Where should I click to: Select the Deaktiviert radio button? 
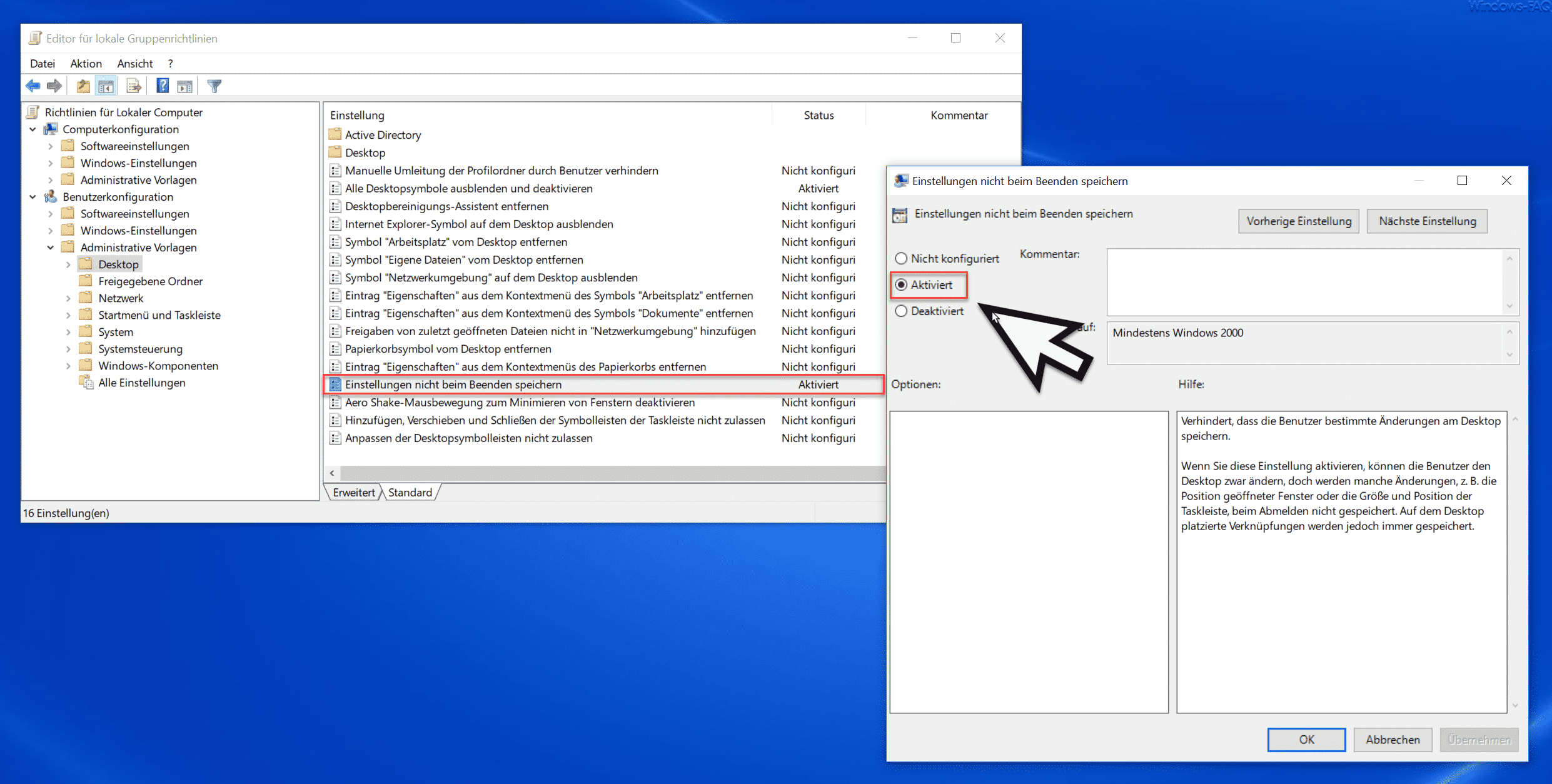coord(901,311)
